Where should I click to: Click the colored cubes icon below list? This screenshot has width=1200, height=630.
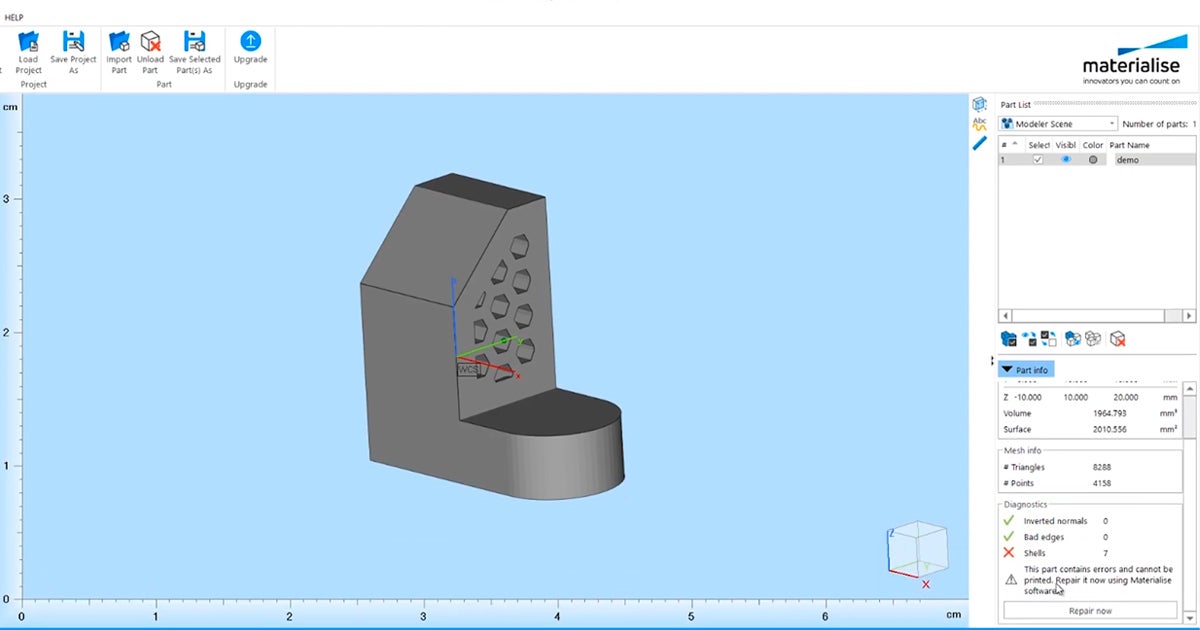pos(1073,339)
